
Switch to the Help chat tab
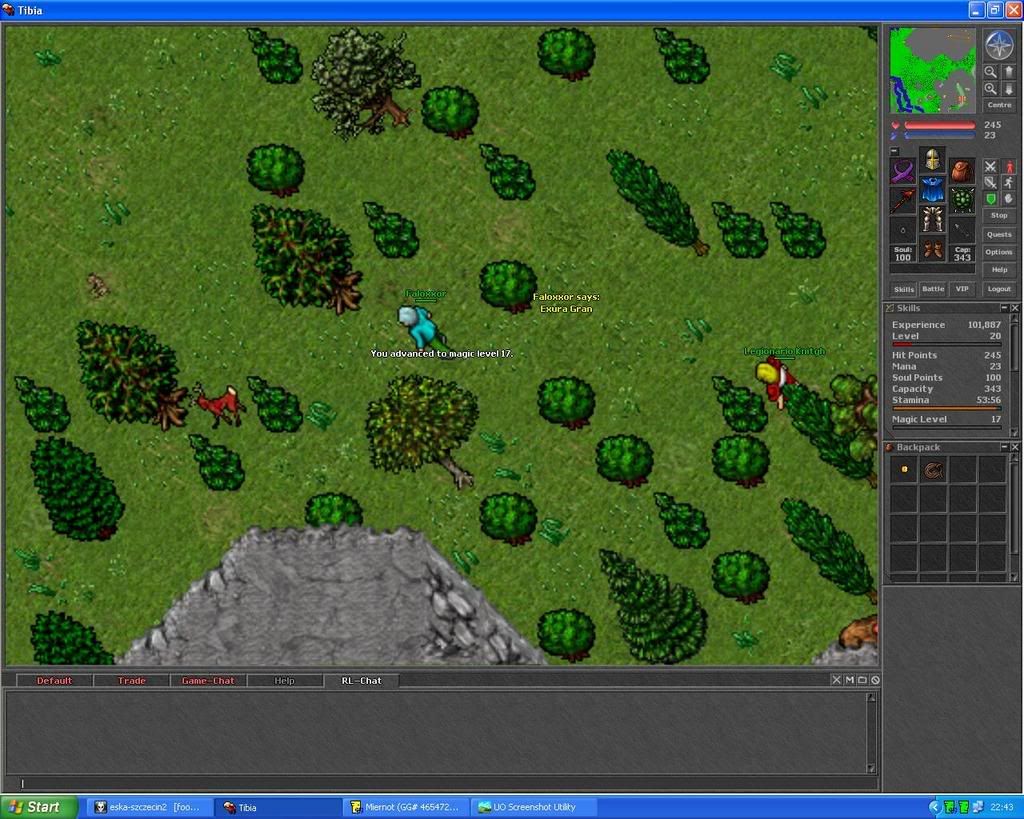coord(285,681)
